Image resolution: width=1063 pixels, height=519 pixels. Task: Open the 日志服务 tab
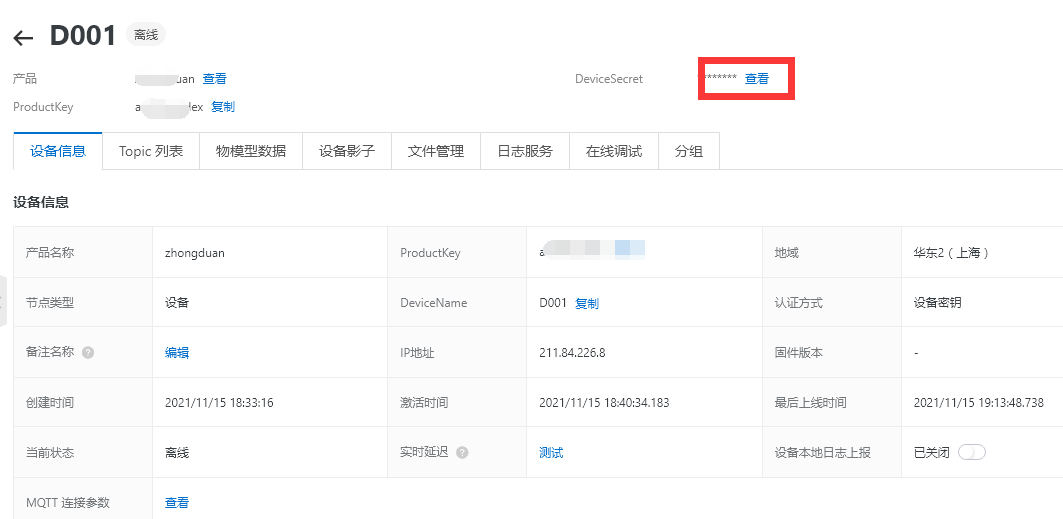(525, 151)
